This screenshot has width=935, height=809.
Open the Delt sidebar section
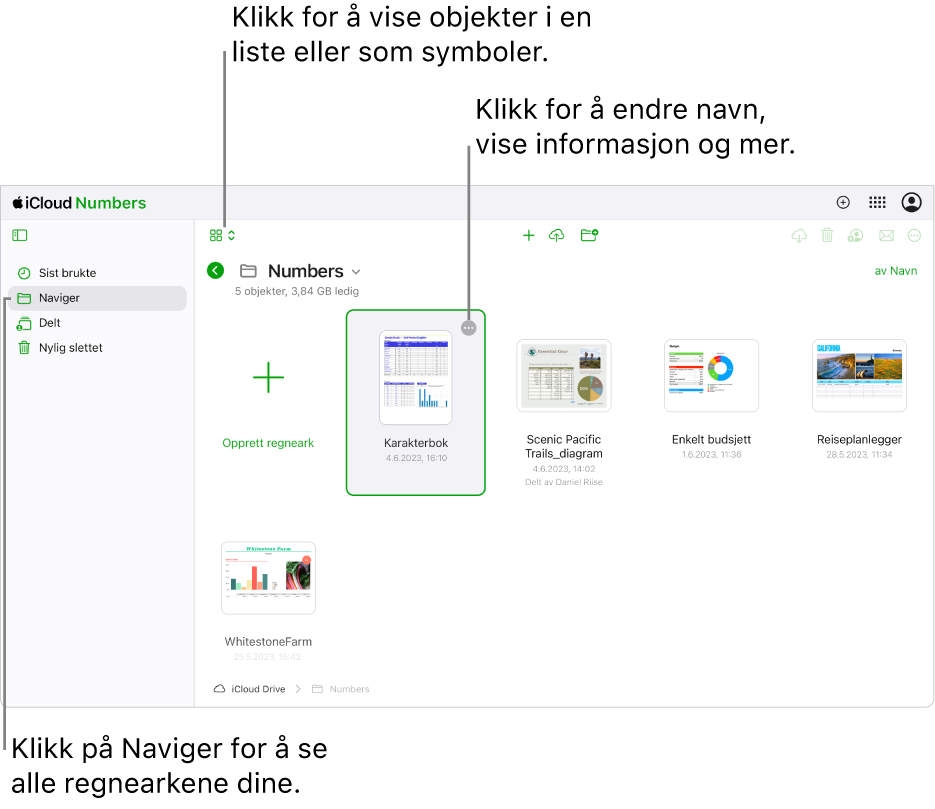[97, 323]
